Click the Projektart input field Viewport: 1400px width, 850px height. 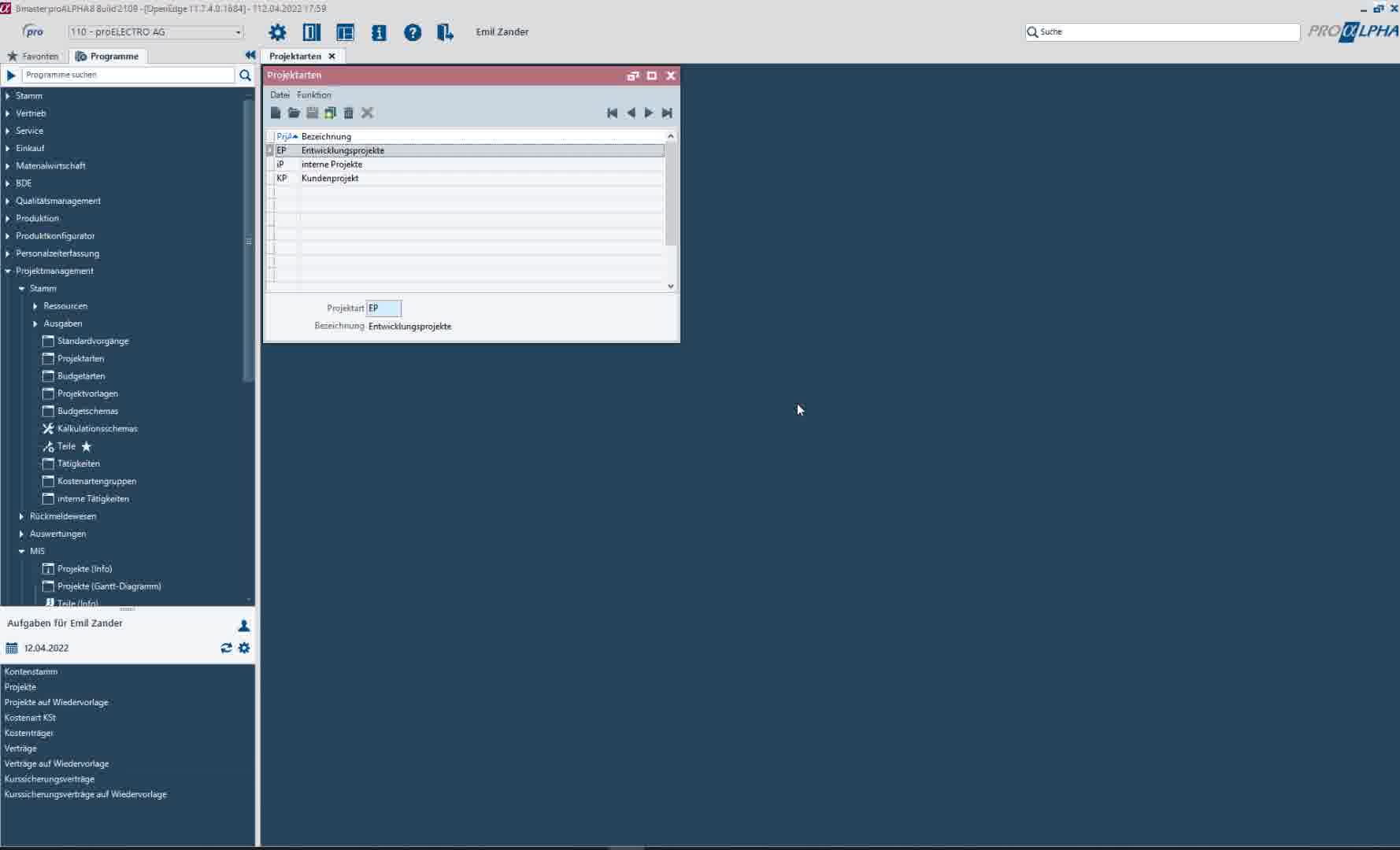click(383, 308)
